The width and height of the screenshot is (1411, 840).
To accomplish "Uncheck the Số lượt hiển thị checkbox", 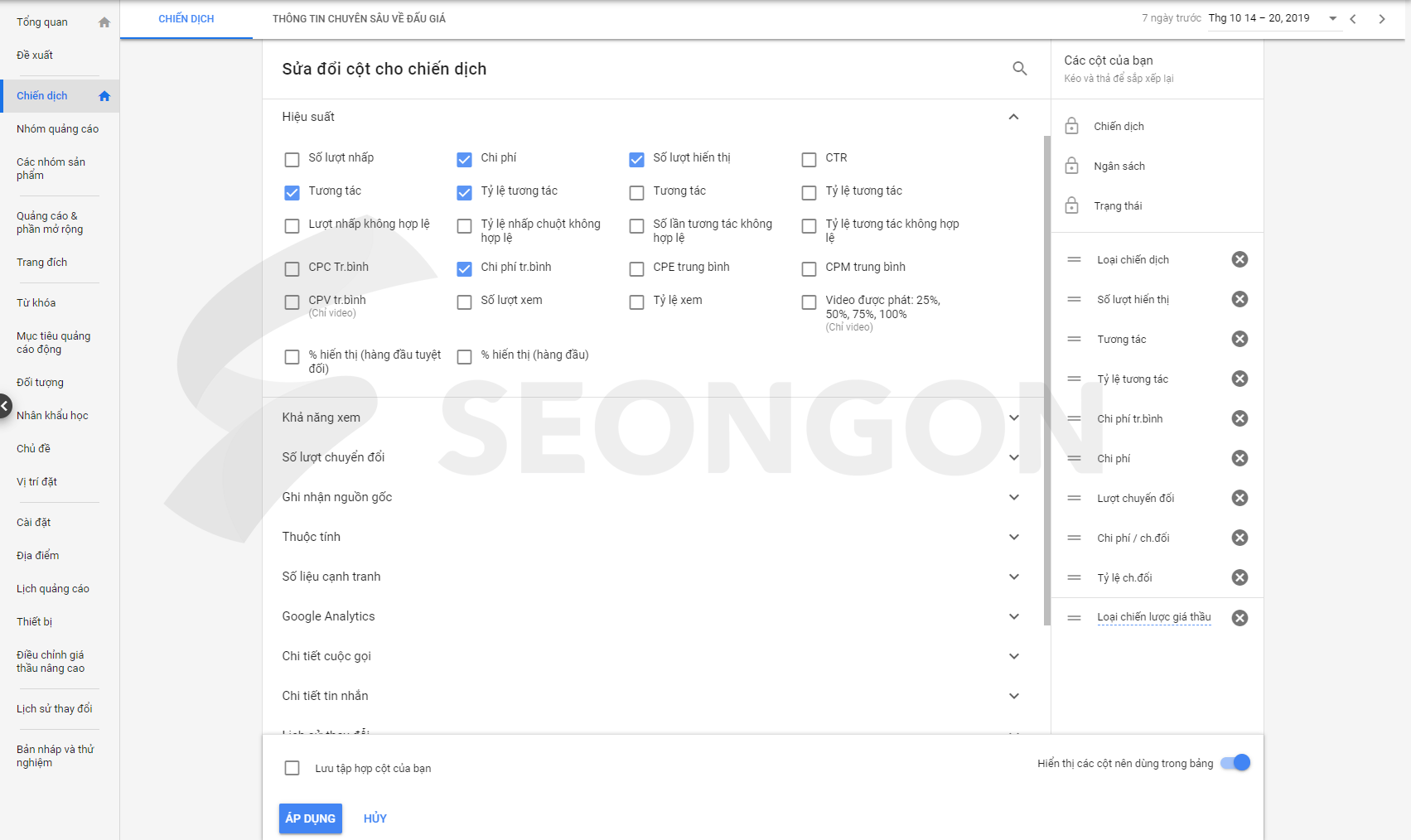I will pos(636,160).
